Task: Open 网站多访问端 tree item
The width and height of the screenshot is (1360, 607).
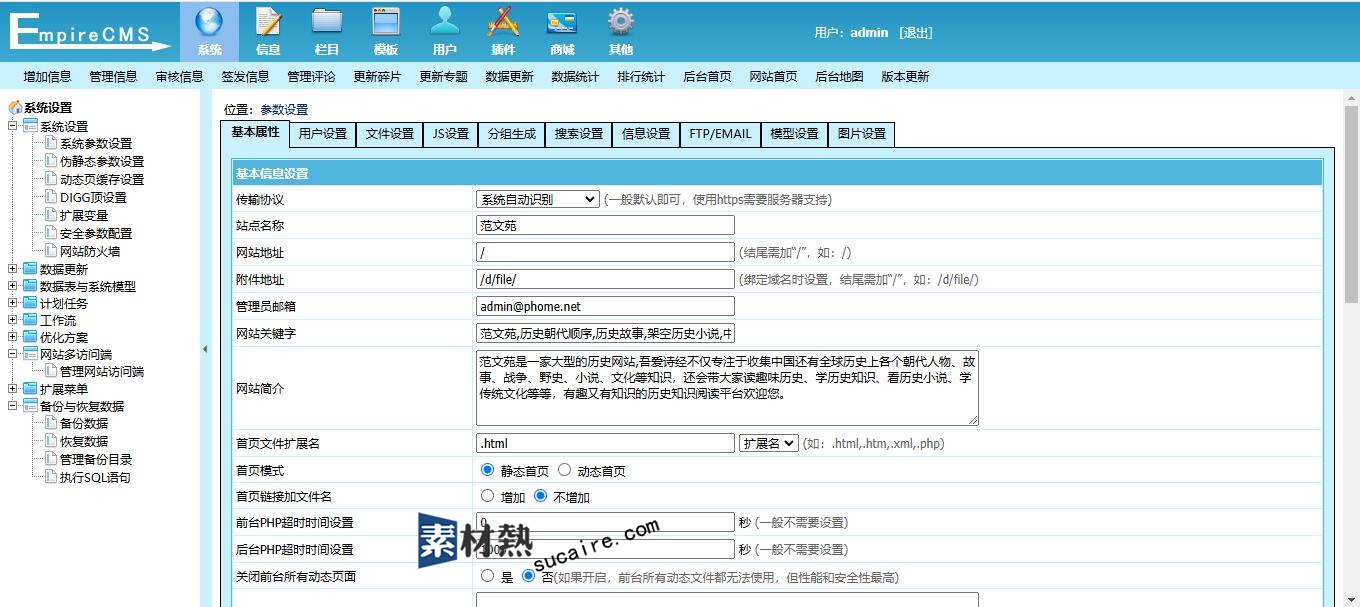Action: point(76,354)
